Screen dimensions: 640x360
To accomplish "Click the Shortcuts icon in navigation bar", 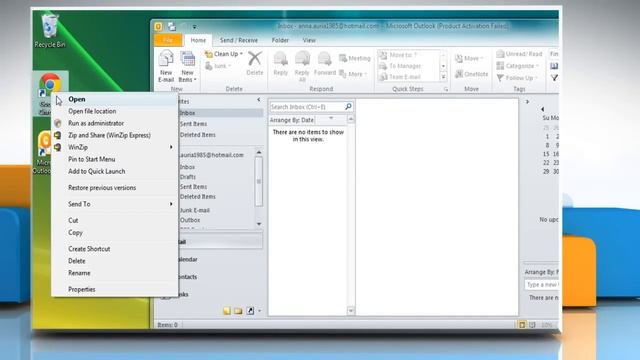I will (250, 311).
